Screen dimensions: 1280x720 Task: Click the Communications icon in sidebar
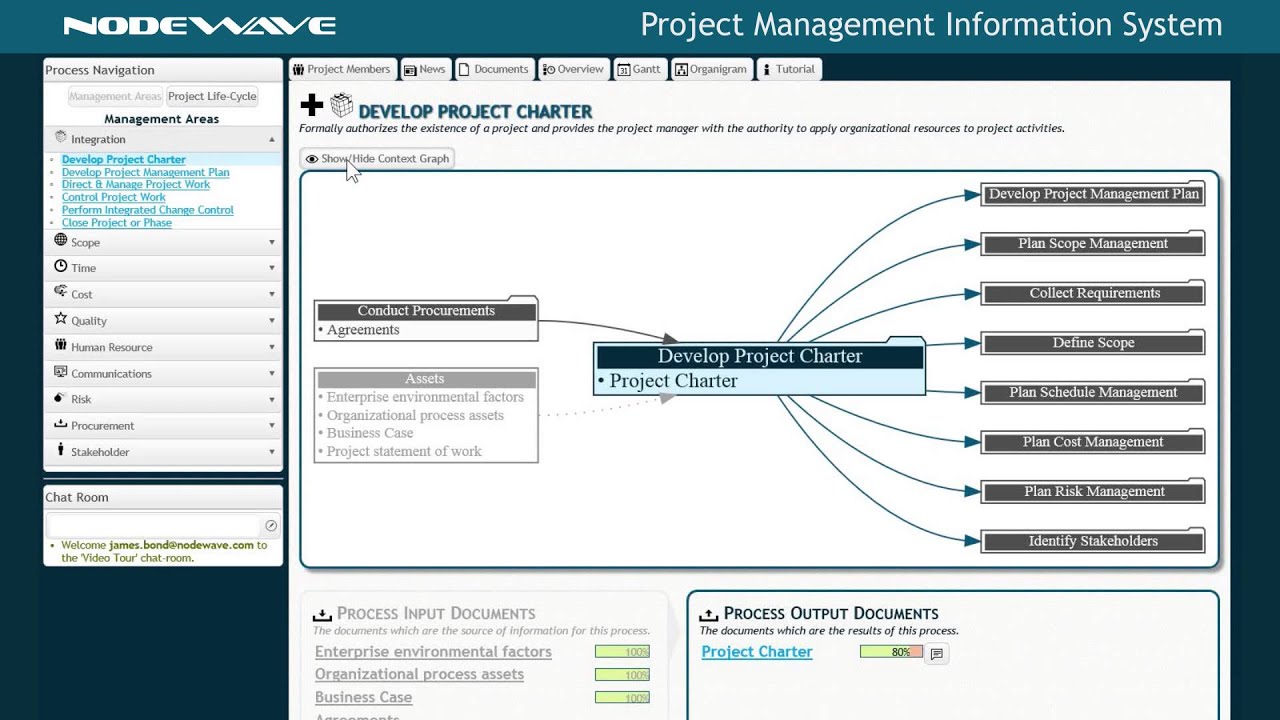pyautogui.click(x=61, y=372)
